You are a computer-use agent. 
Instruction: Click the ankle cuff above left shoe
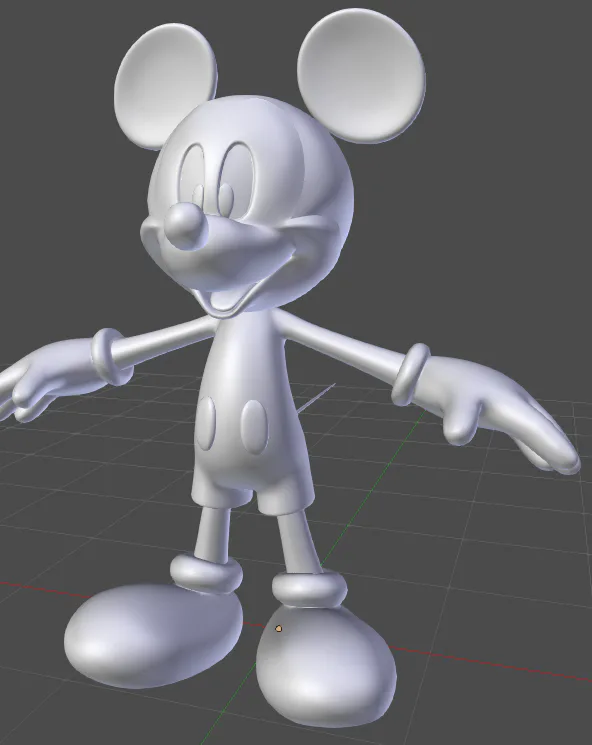point(206,574)
